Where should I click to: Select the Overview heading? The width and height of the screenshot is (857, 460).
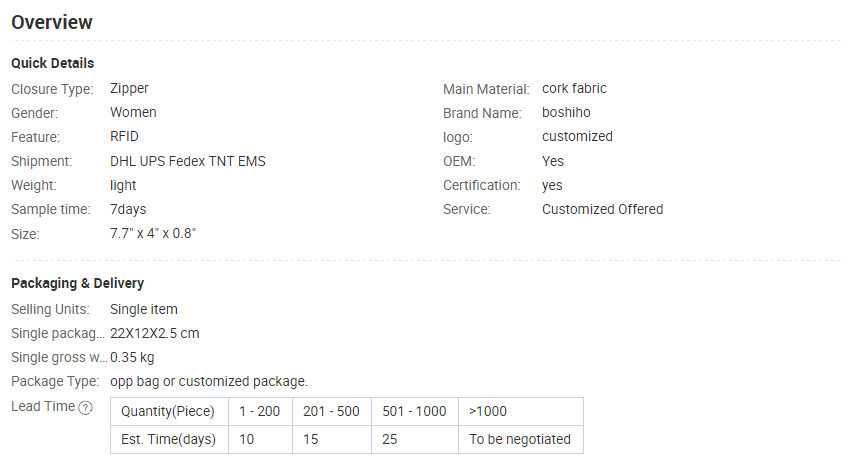point(52,22)
